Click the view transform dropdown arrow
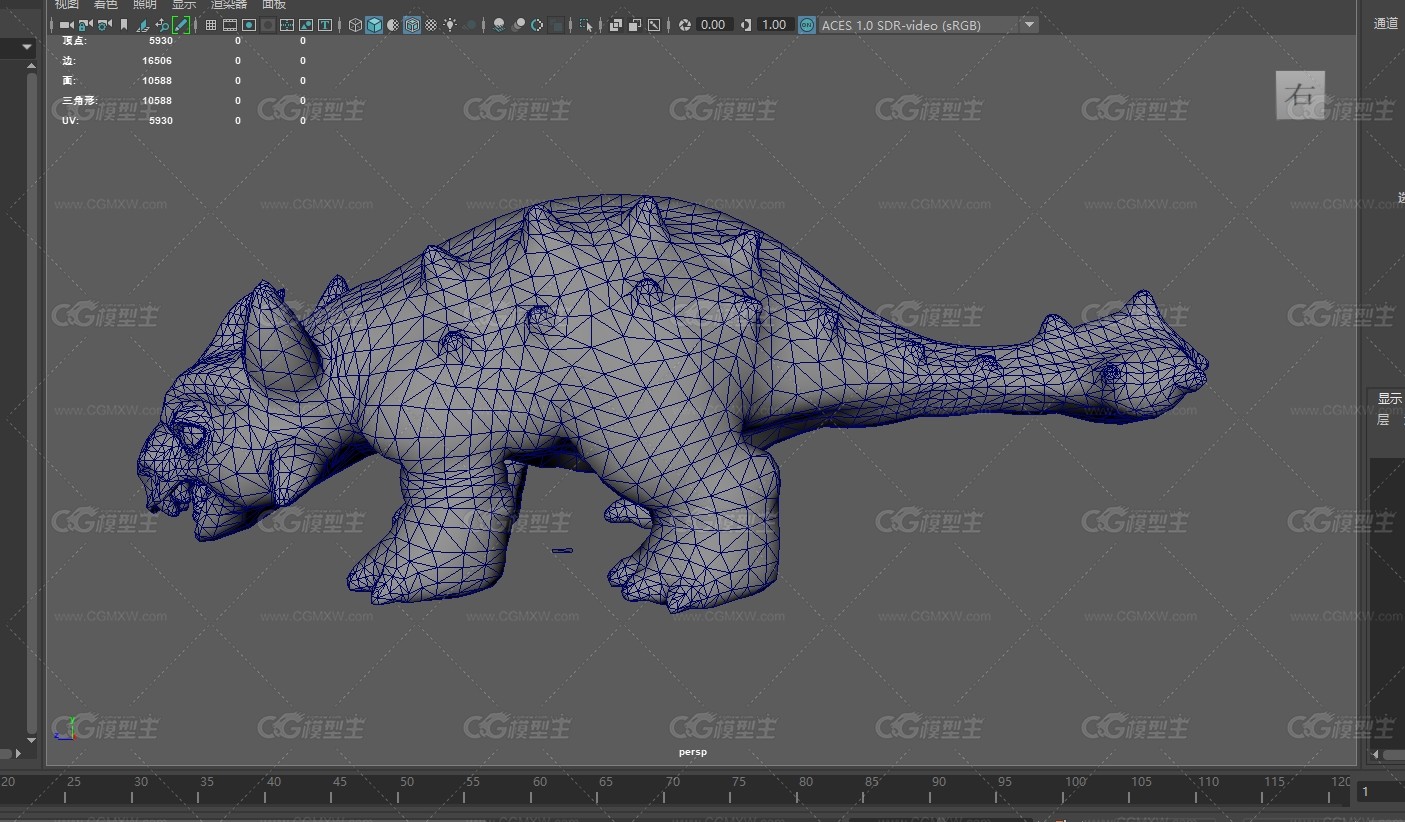The width and height of the screenshot is (1405, 822). [1029, 25]
